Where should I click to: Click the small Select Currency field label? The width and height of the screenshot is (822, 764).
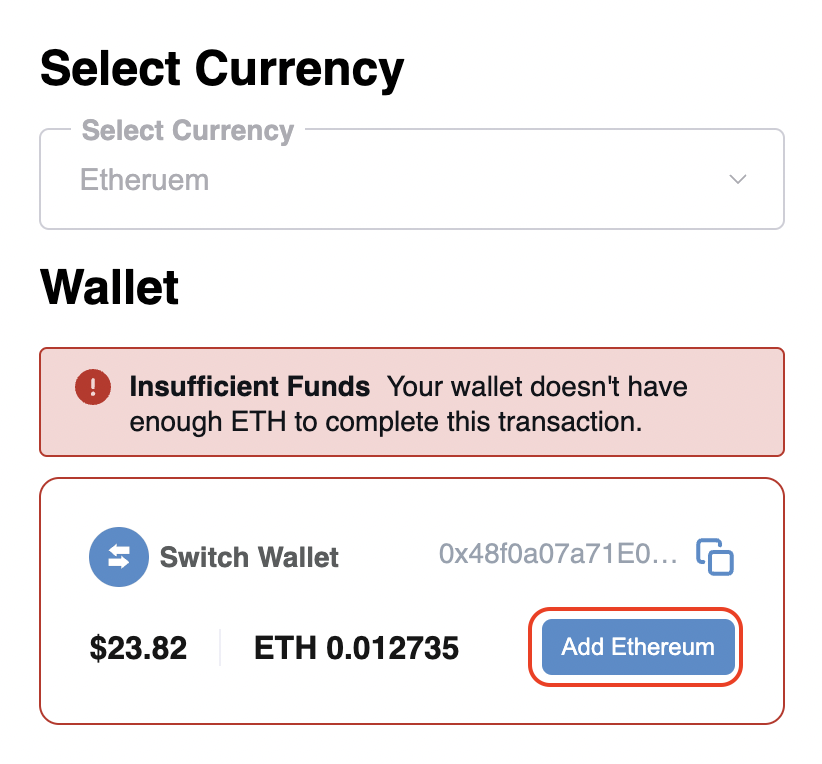tap(188, 130)
